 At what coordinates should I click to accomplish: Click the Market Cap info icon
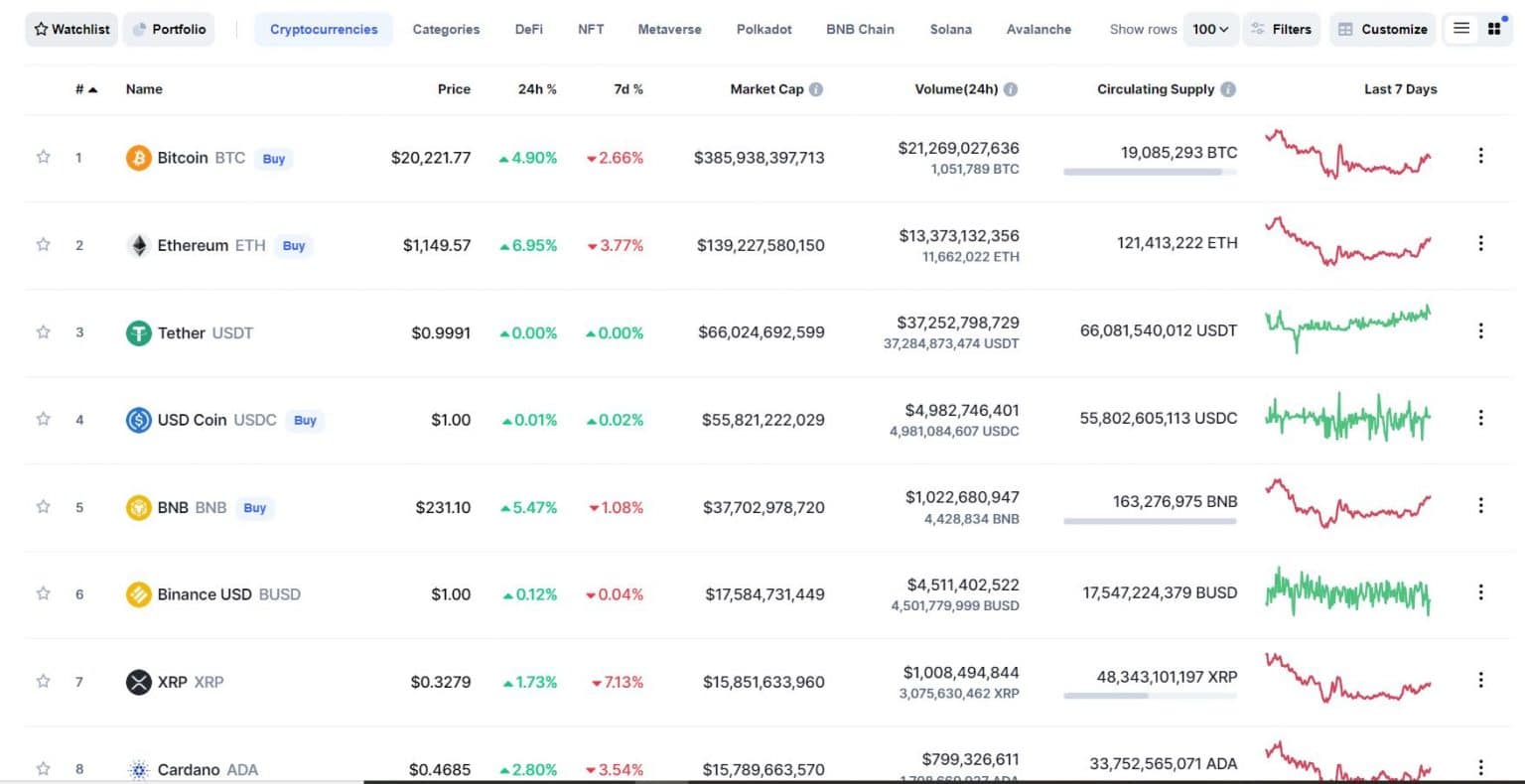pyautogui.click(x=816, y=89)
